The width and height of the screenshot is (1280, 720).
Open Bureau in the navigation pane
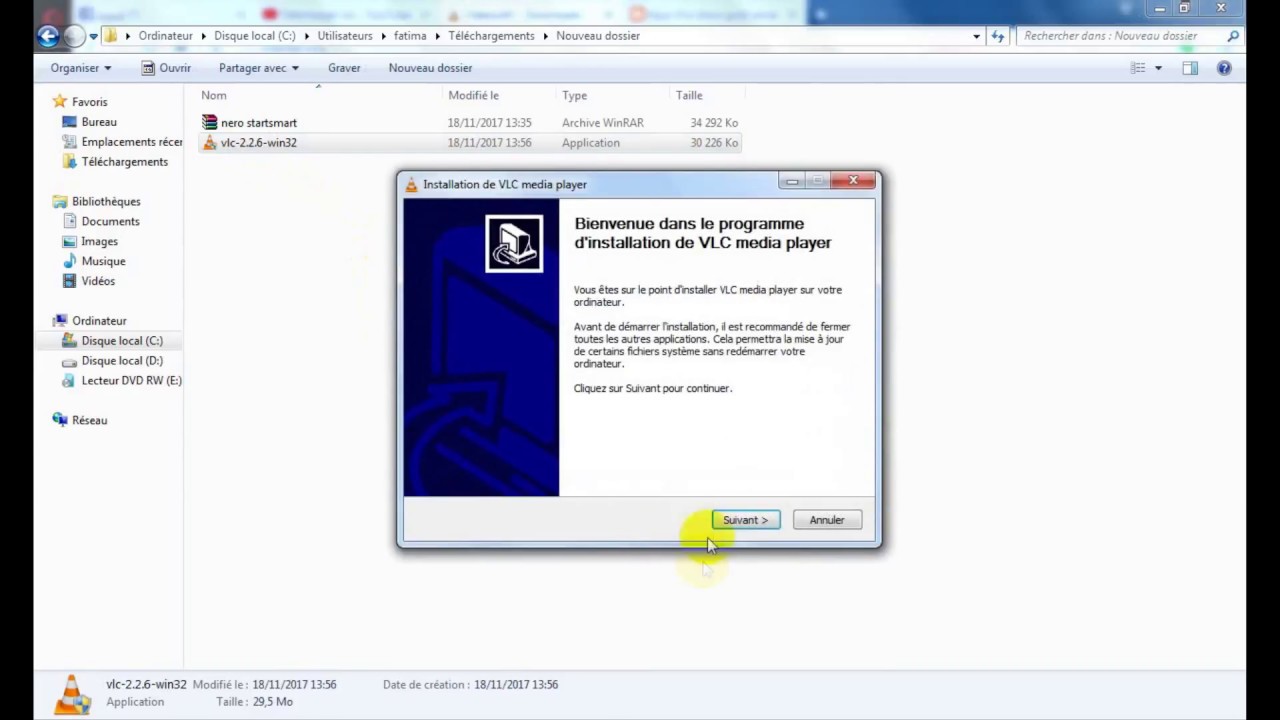click(99, 122)
